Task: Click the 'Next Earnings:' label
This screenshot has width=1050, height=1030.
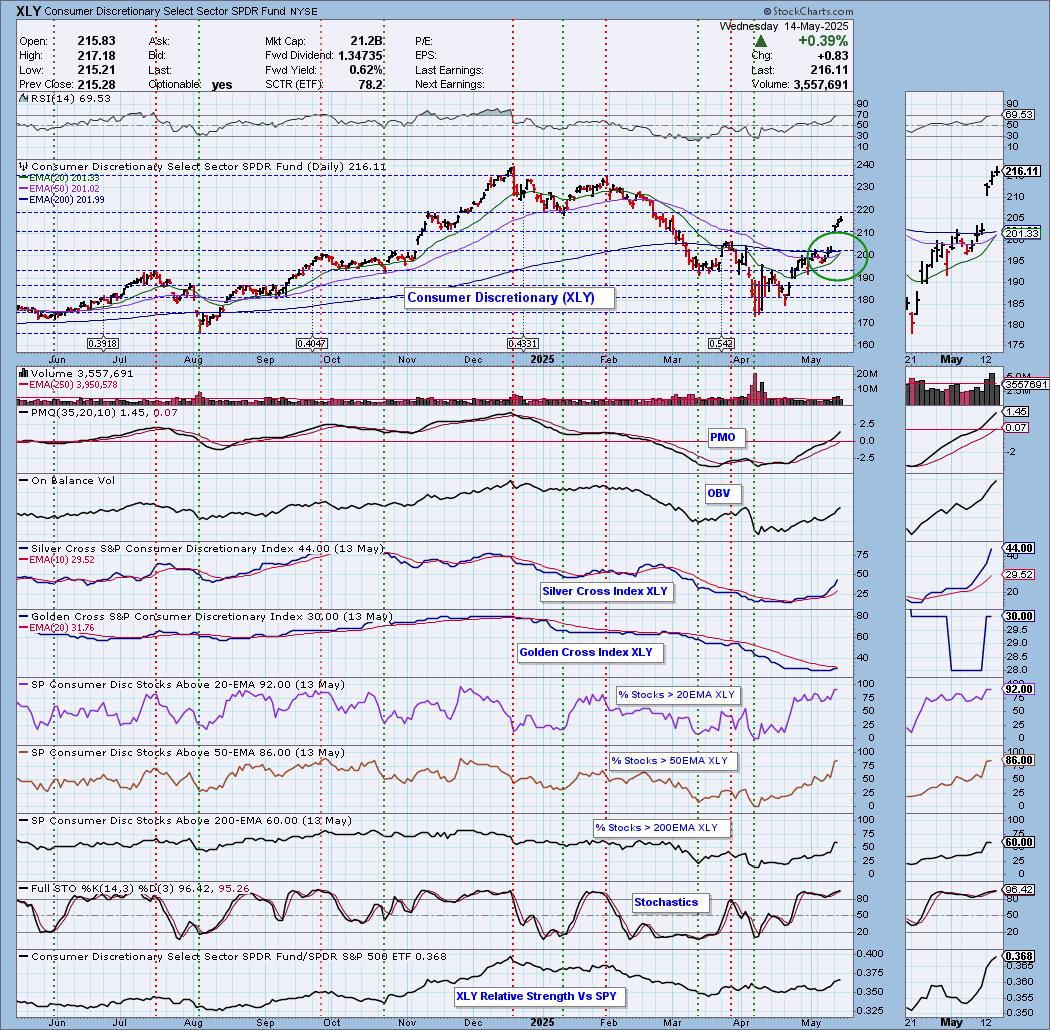Action: (449, 85)
